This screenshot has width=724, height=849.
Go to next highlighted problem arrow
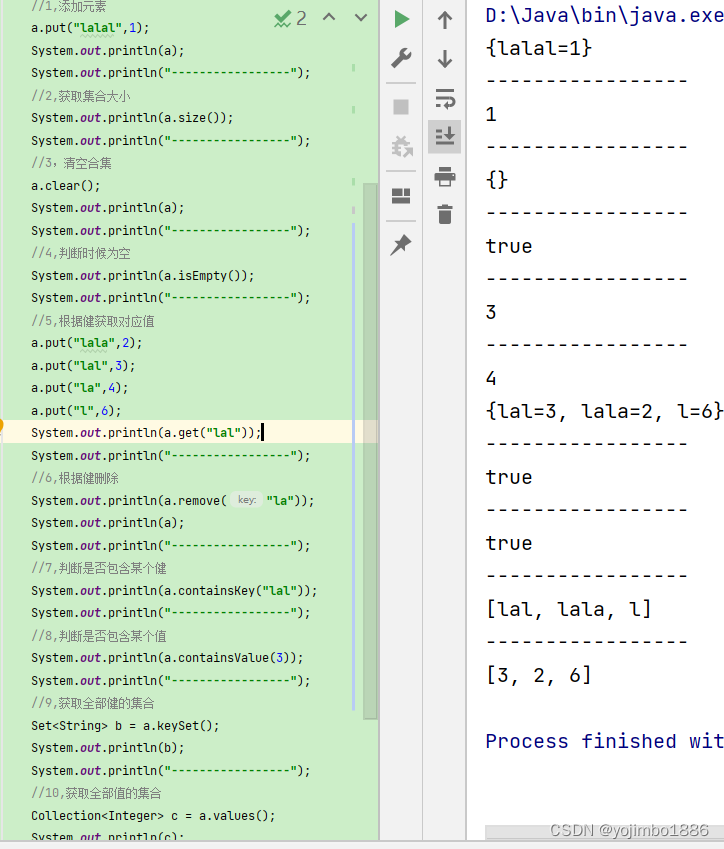pos(361,18)
